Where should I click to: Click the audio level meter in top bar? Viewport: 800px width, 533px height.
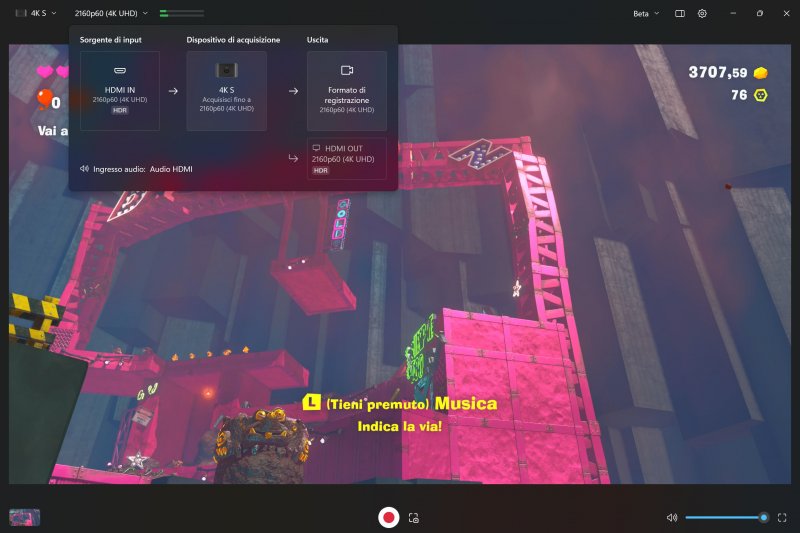tap(181, 14)
